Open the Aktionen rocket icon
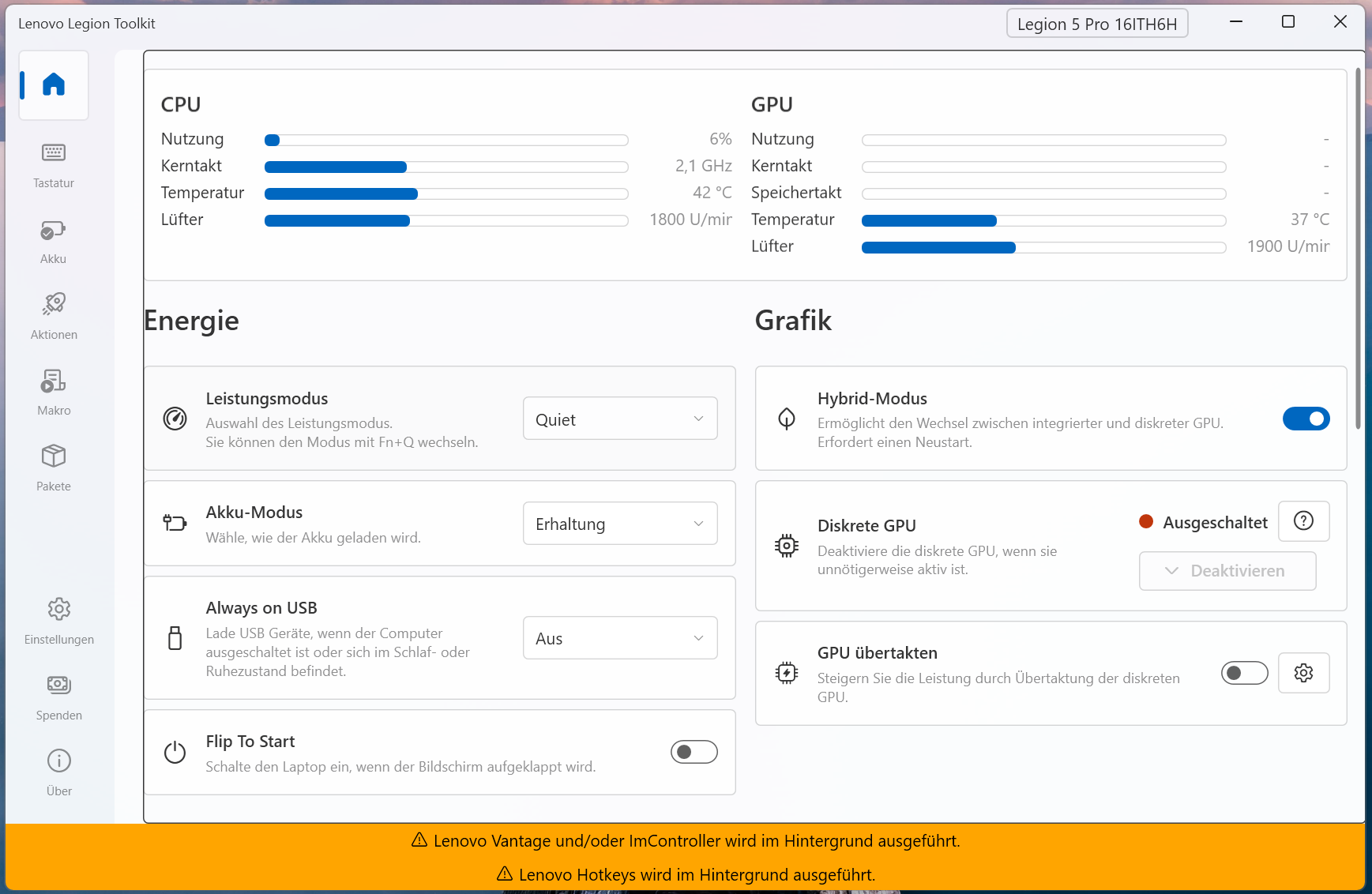This screenshot has height=894, width=1372. coord(54,304)
